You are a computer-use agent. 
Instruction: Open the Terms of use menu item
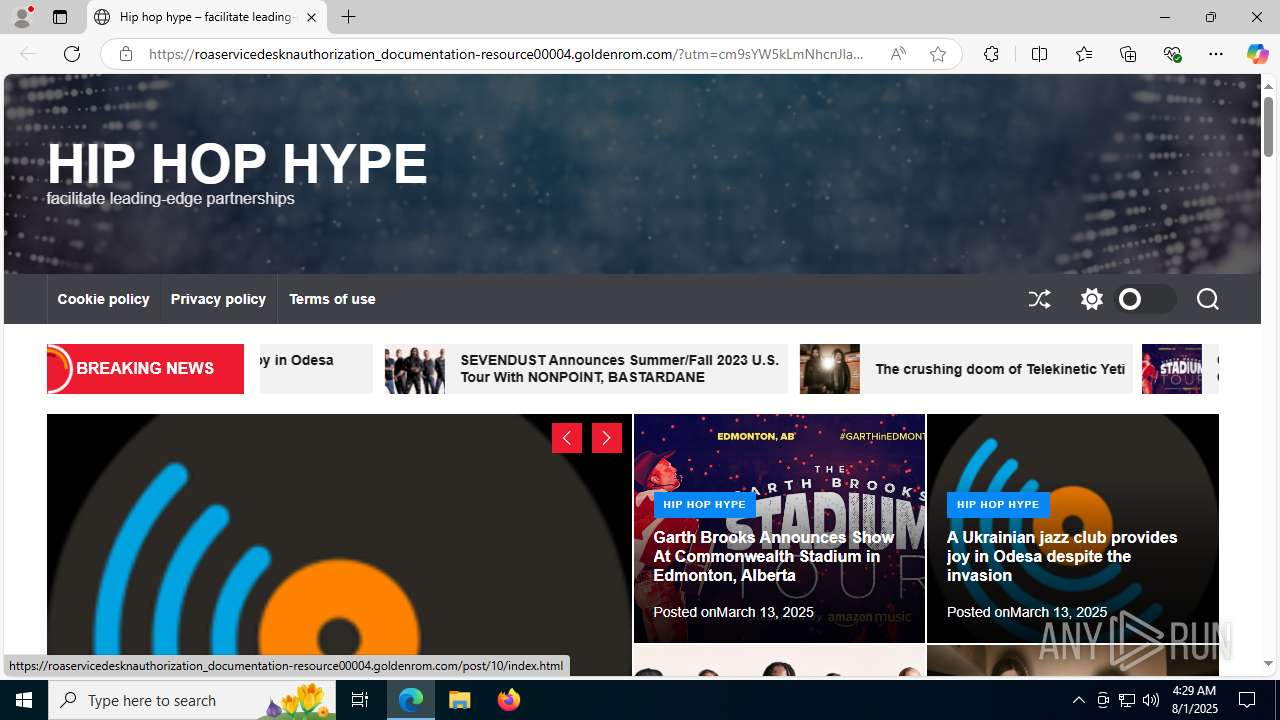[332, 299]
